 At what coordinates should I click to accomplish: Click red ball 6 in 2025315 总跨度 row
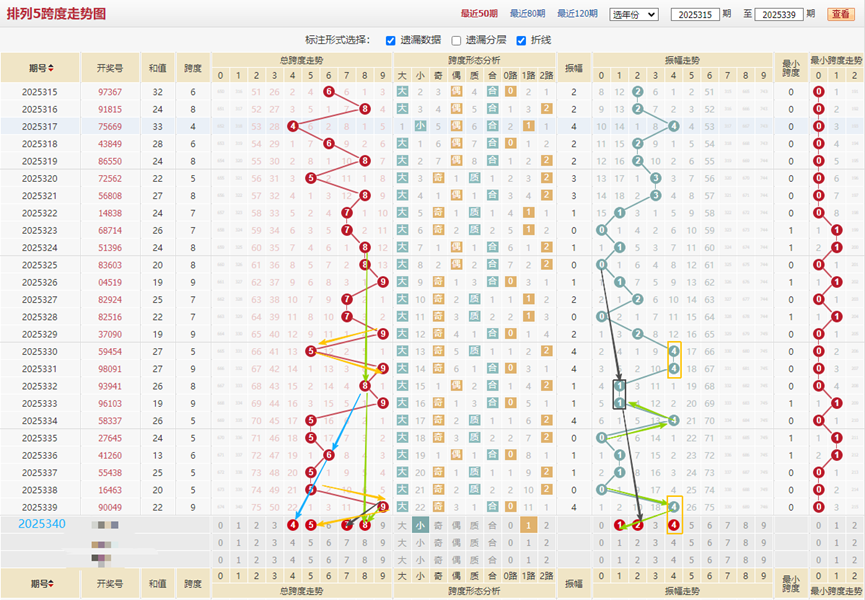click(x=329, y=92)
